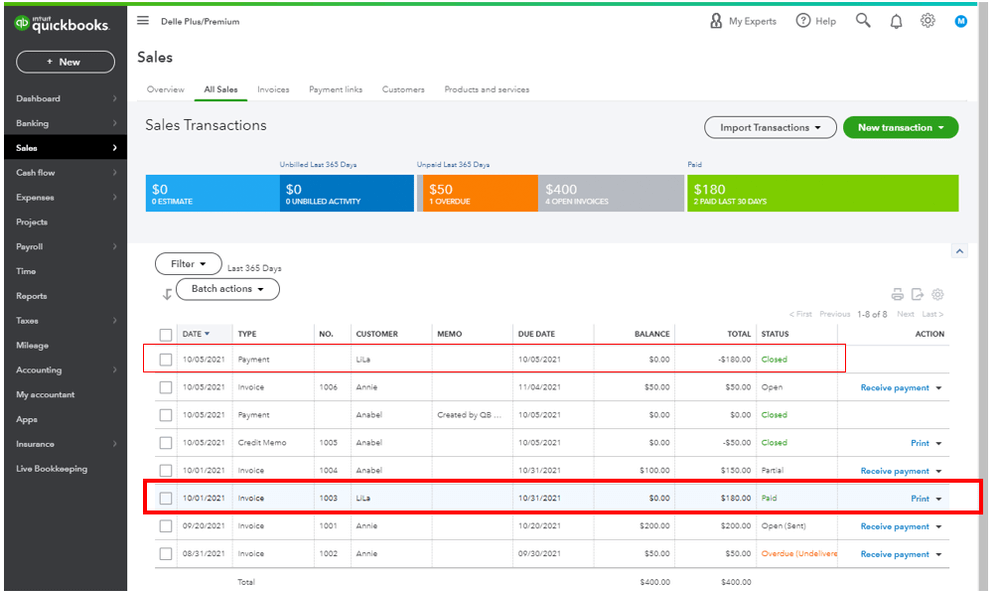Viewport: 998px width, 592px height.
Task: Filter by the gray $400 Open Invoices bar
Action: 611,194
